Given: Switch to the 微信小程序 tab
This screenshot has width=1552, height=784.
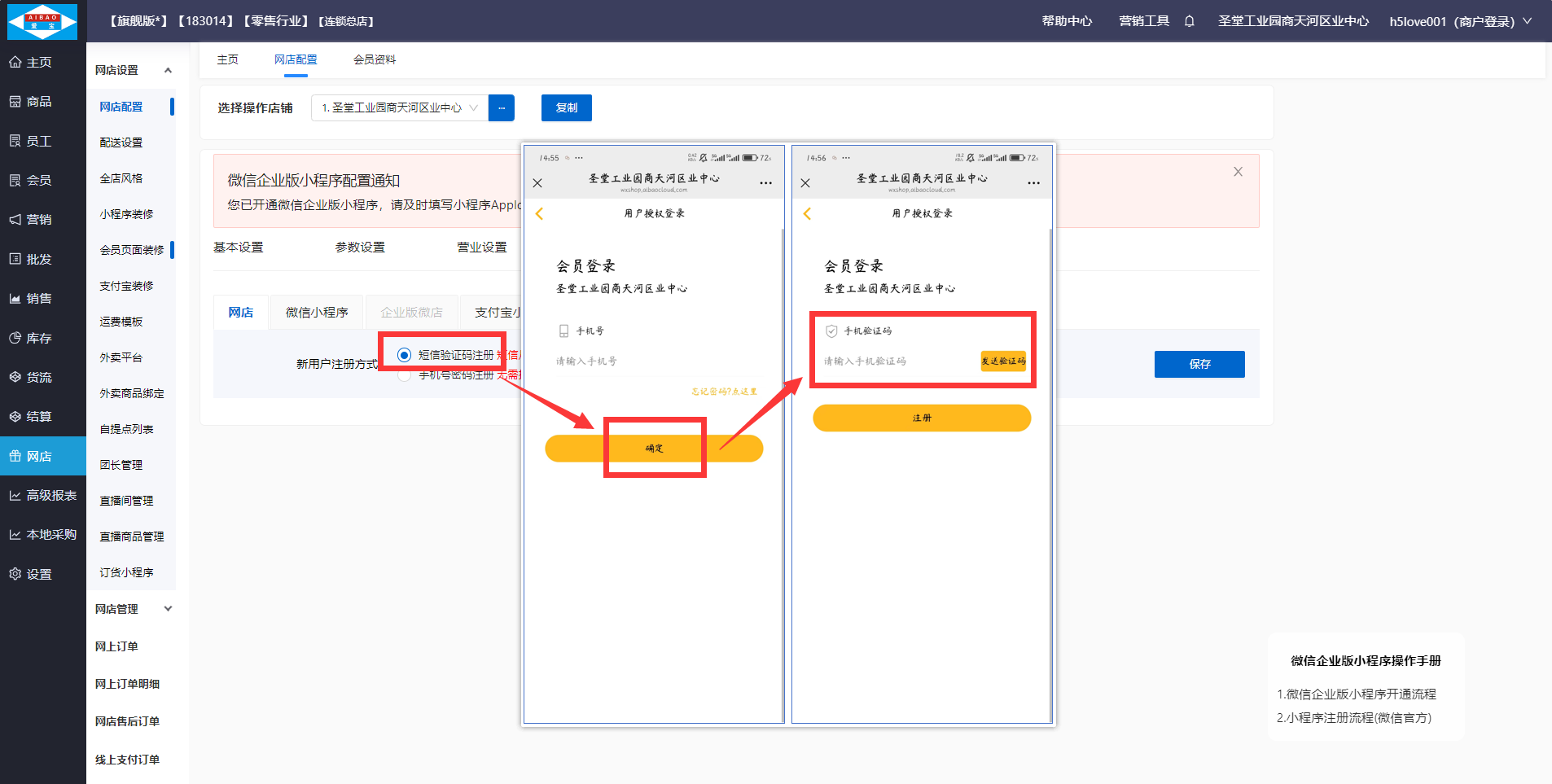Looking at the screenshot, I should [x=317, y=313].
